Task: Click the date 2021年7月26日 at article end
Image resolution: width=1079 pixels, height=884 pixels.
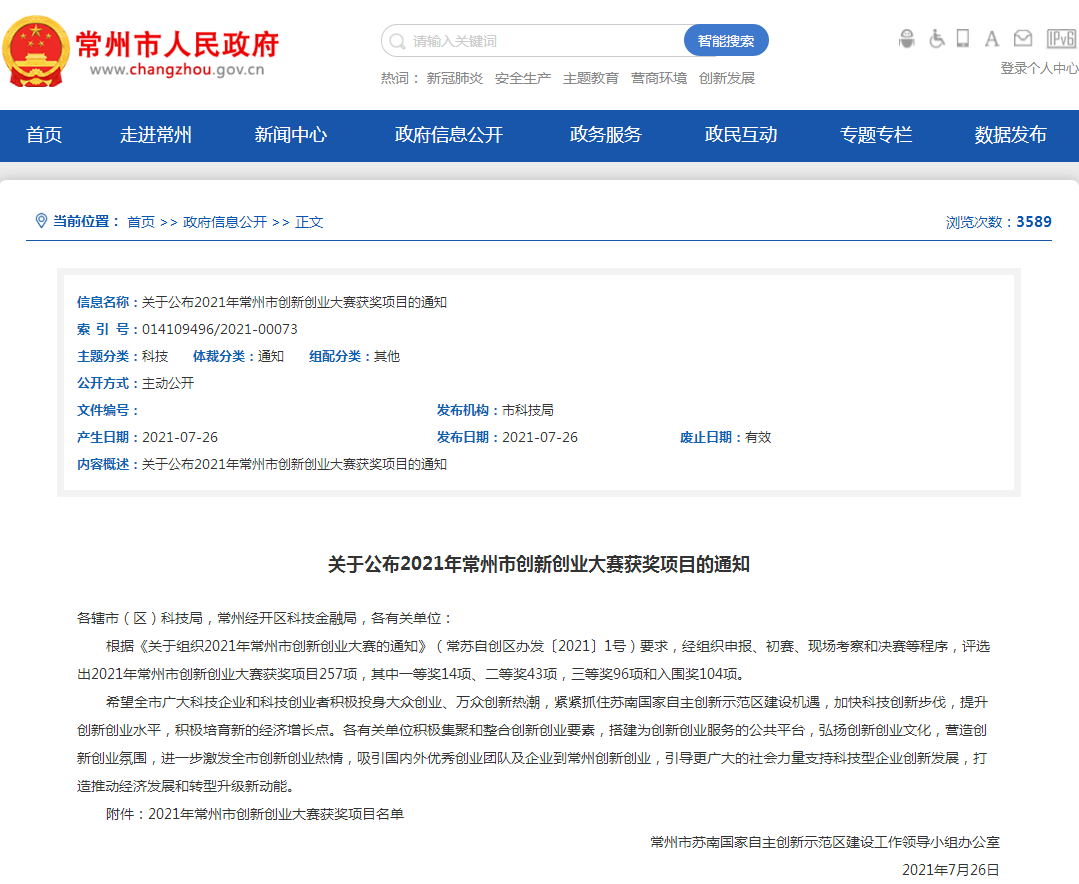Action: (951, 870)
